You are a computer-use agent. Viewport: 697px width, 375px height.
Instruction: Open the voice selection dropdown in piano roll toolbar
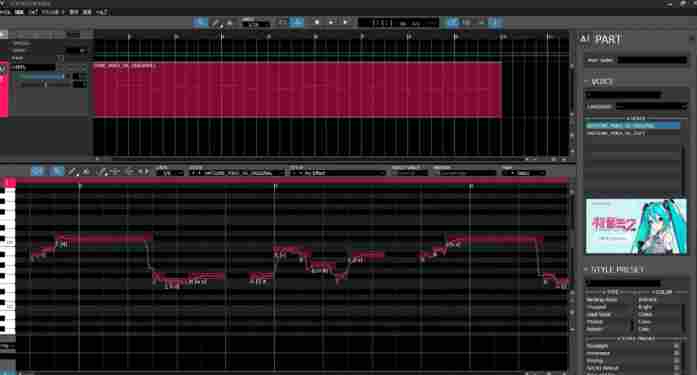click(236, 173)
